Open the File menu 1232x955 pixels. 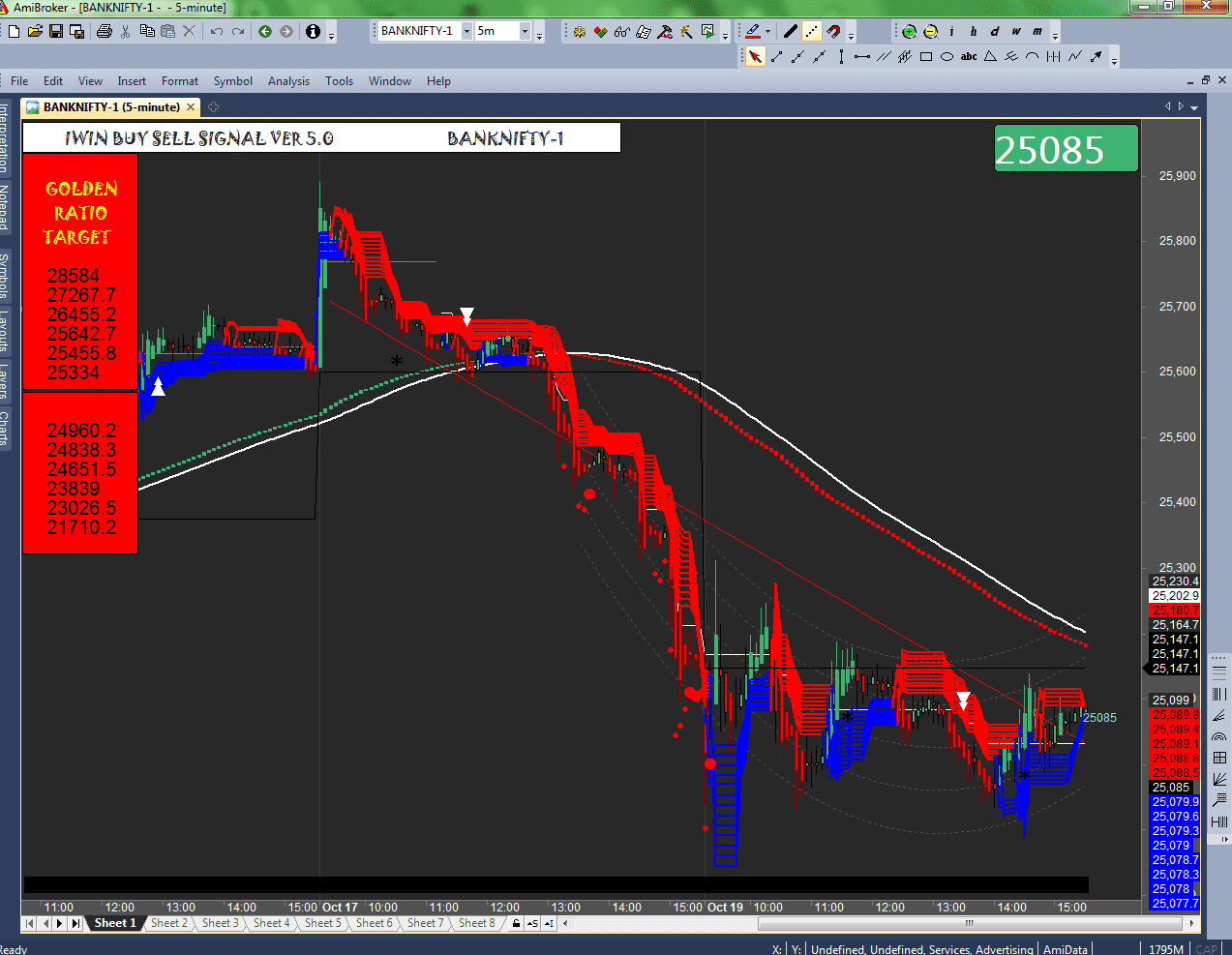click(x=19, y=81)
